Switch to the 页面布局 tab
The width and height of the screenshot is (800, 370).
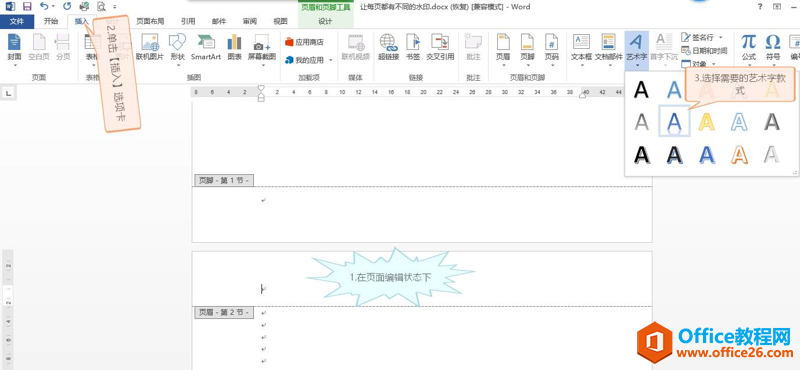coord(150,21)
